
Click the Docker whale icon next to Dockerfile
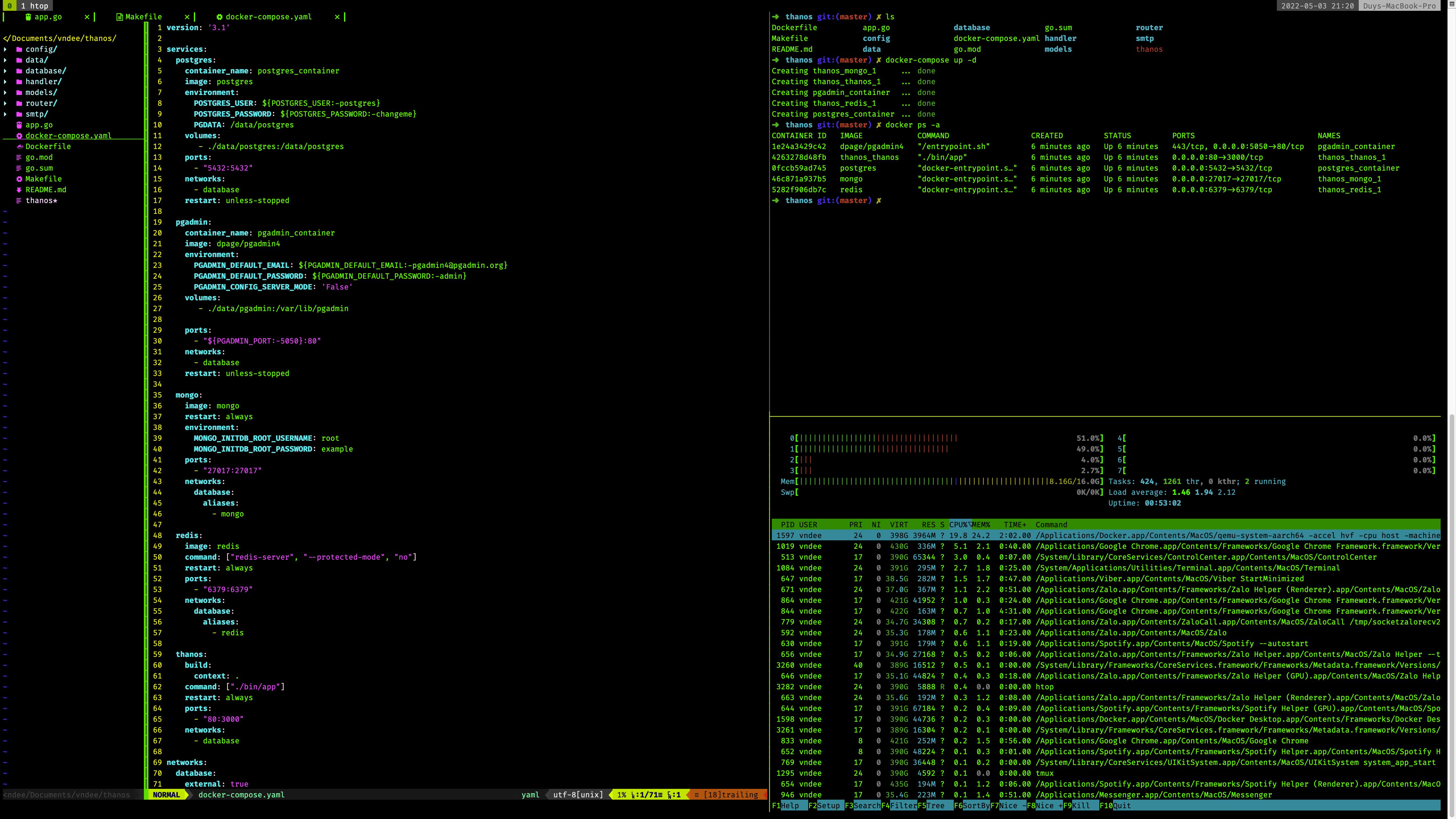tap(19, 146)
